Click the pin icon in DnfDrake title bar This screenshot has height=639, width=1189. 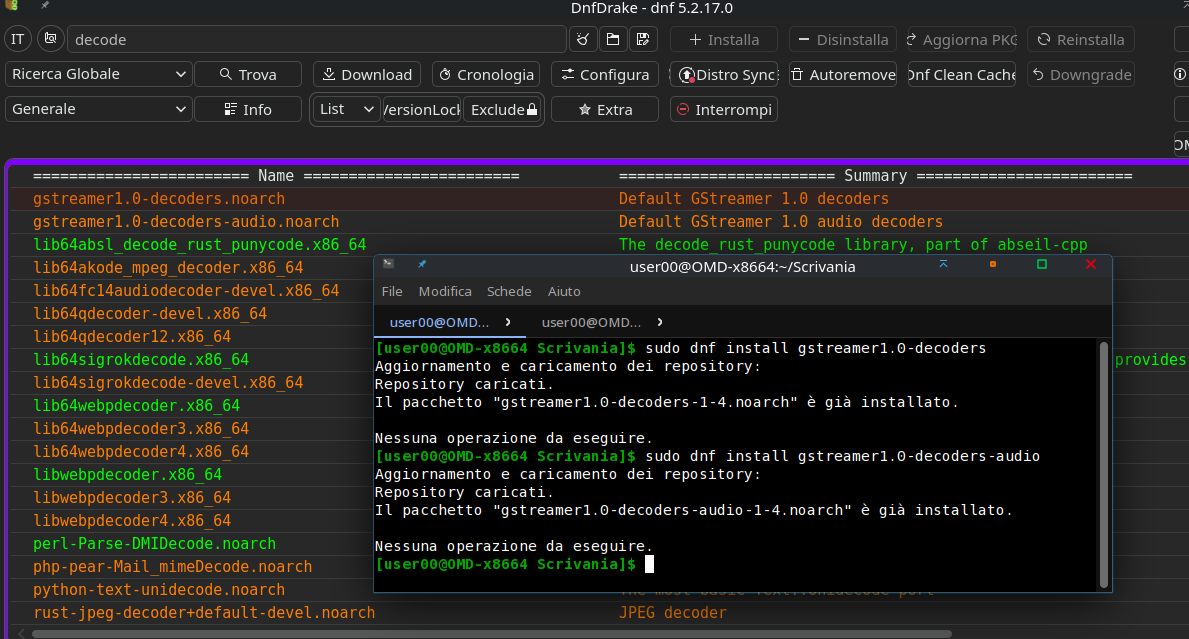point(45,6)
